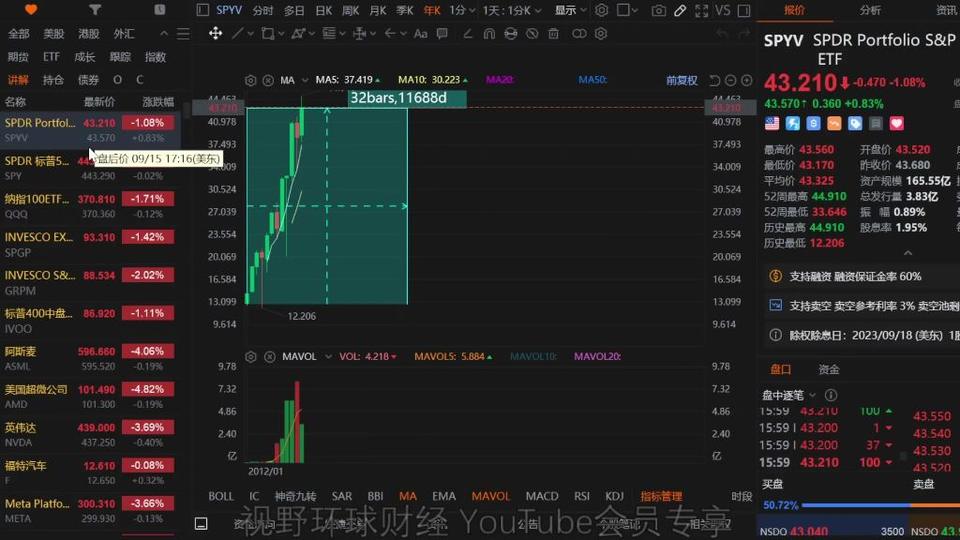
Task: Switch to the 资金 tab
Action: pos(829,369)
